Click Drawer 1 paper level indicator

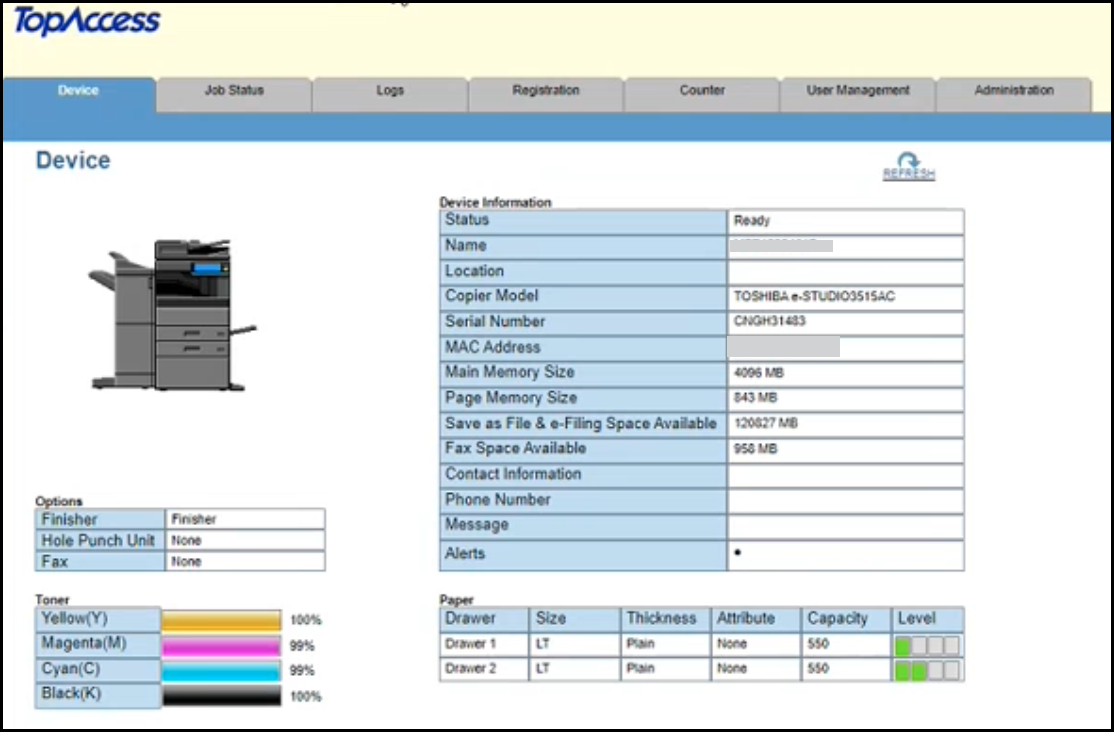coord(927,645)
